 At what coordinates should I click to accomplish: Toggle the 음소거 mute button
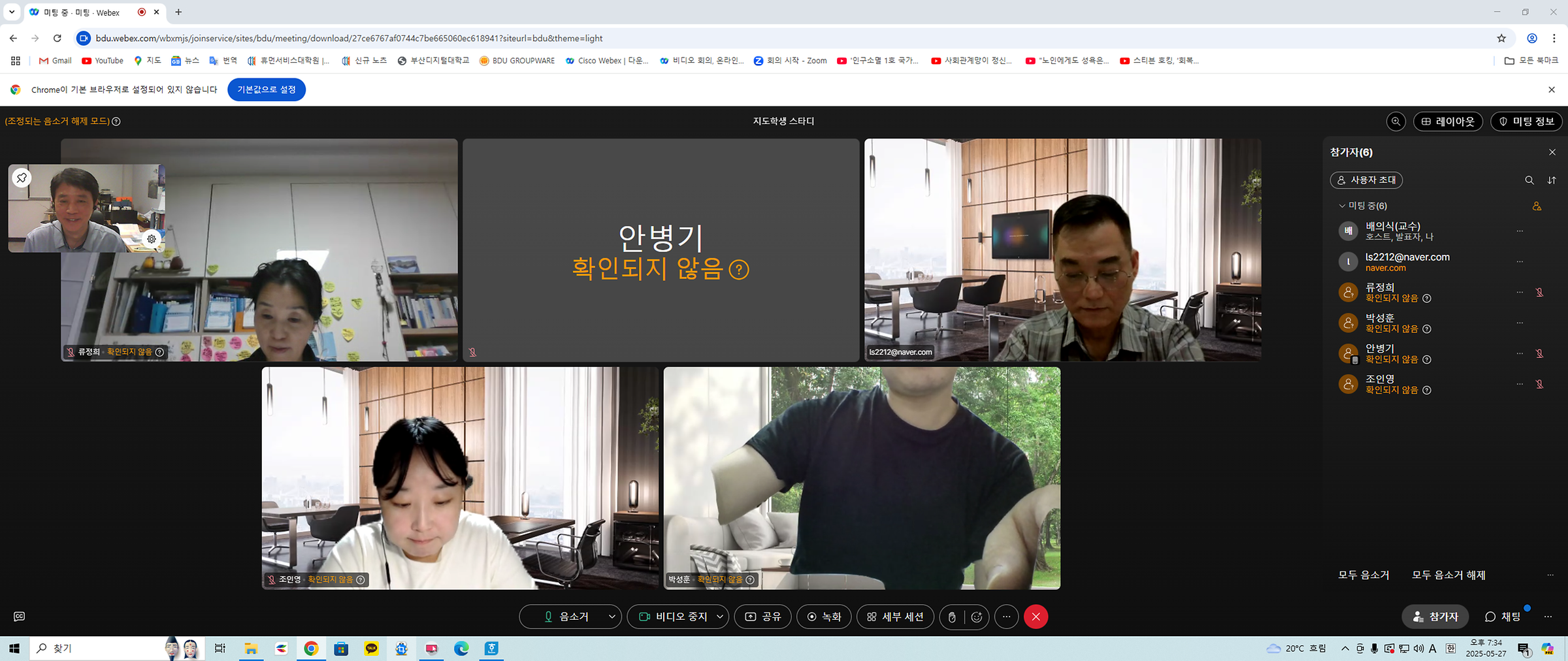click(x=566, y=617)
